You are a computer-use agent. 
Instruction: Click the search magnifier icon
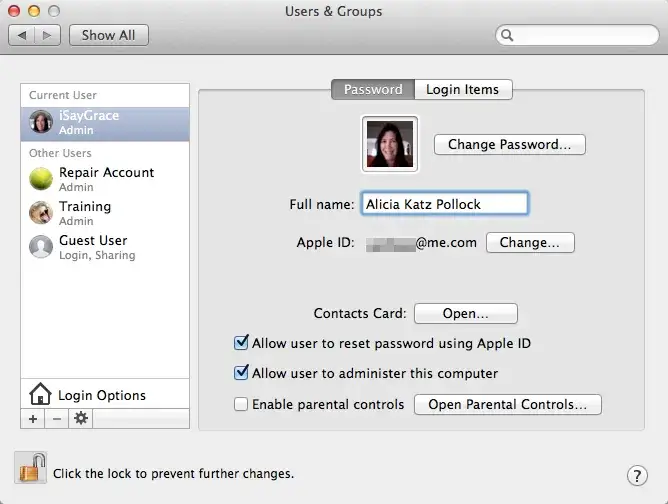(507, 35)
